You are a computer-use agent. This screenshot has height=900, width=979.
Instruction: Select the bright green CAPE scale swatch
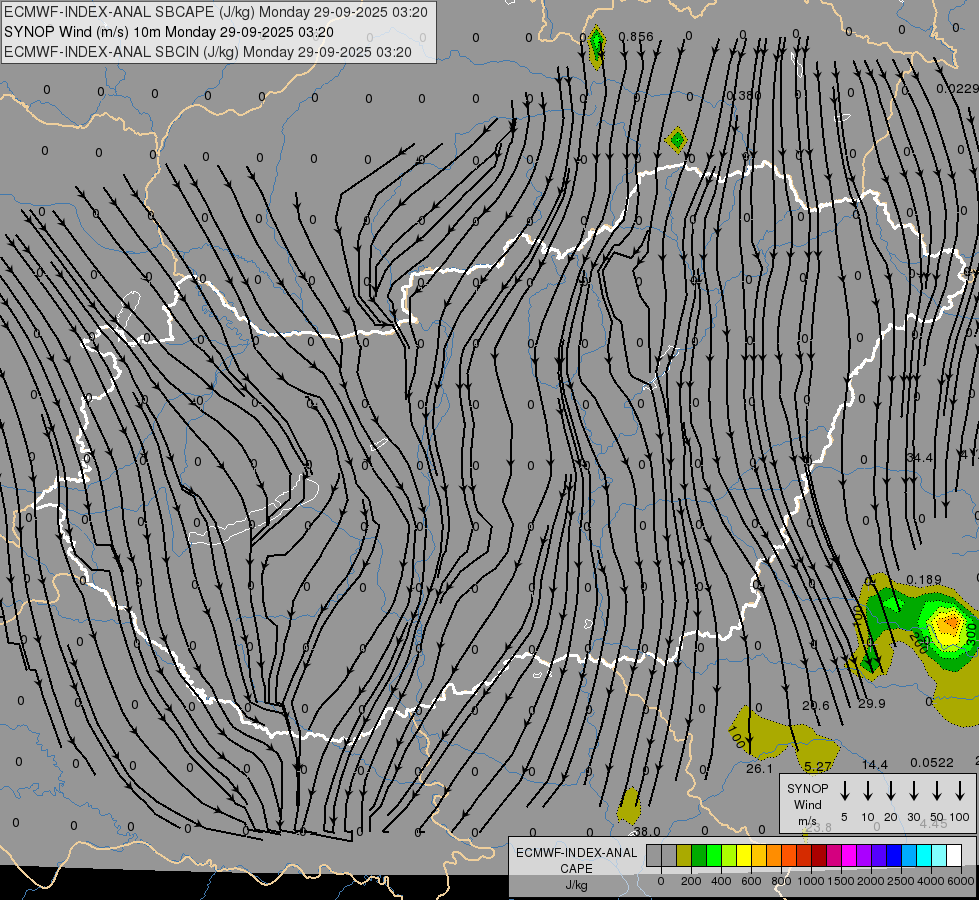[714, 856]
